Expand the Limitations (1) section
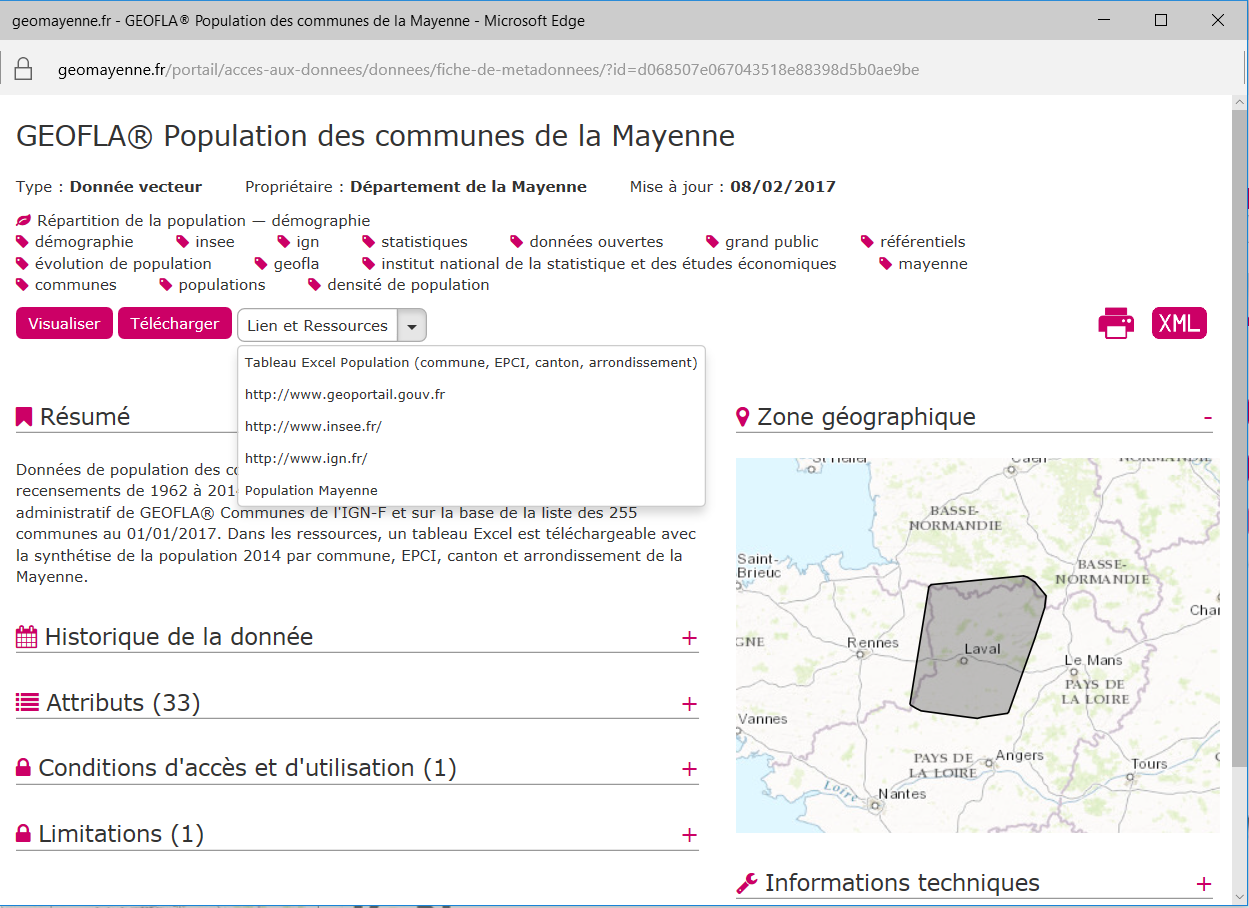Viewport: 1249px width, 908px height. tap(688, 835)
